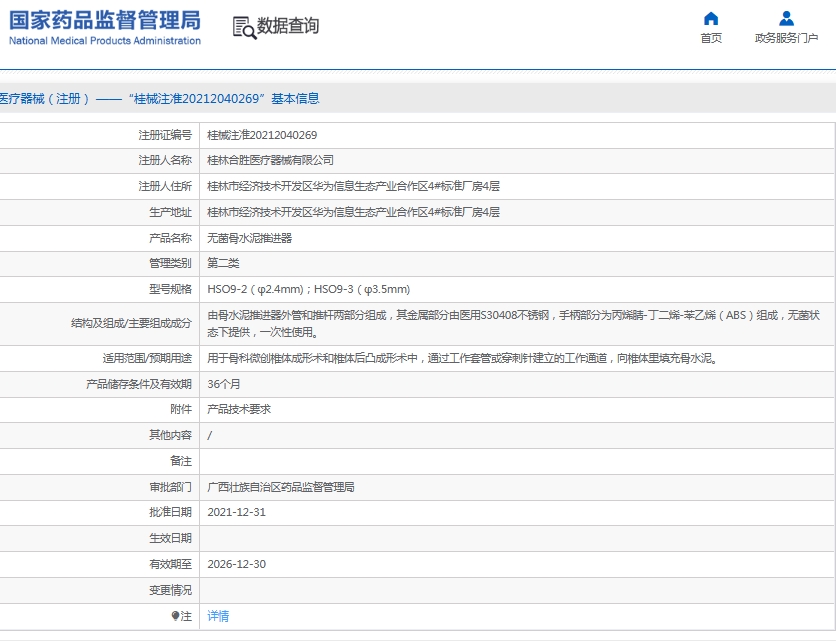The height and width of the screenshot is (641, 836).
Task: Select the page title 医疗器械（注册）基本信息
Action: [159, 99]
